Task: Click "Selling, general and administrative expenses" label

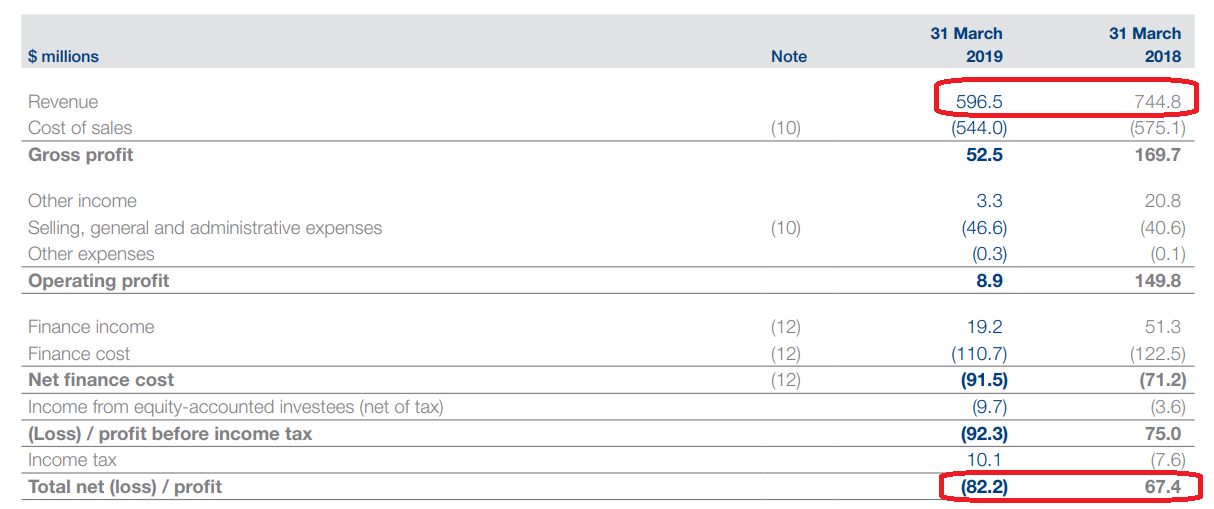Action: 205,228
